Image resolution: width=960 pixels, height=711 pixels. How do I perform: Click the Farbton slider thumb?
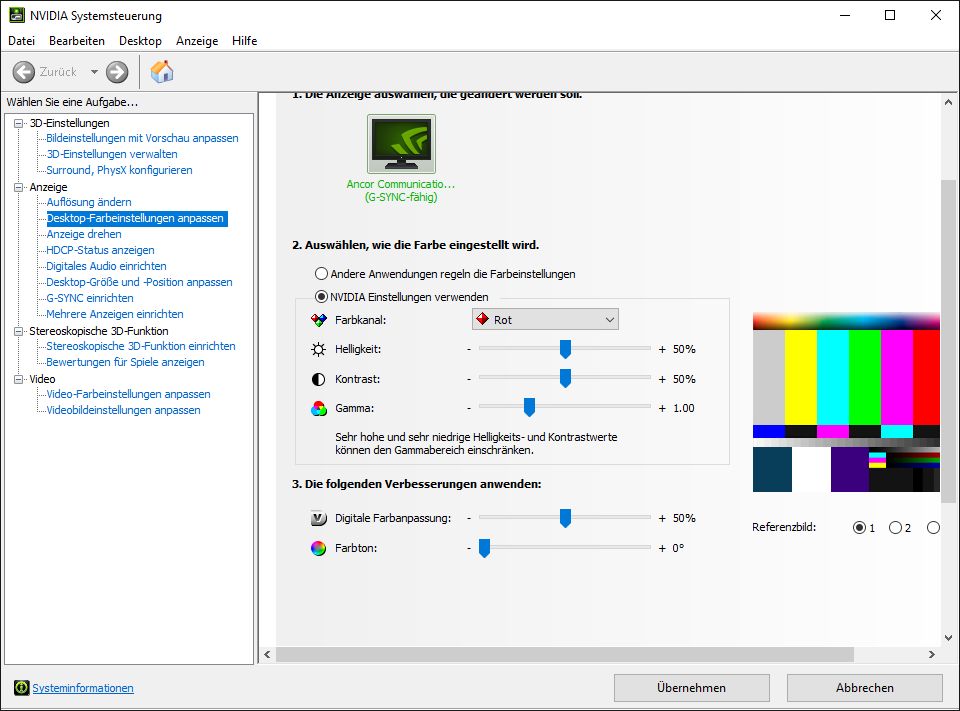point(484,548)
